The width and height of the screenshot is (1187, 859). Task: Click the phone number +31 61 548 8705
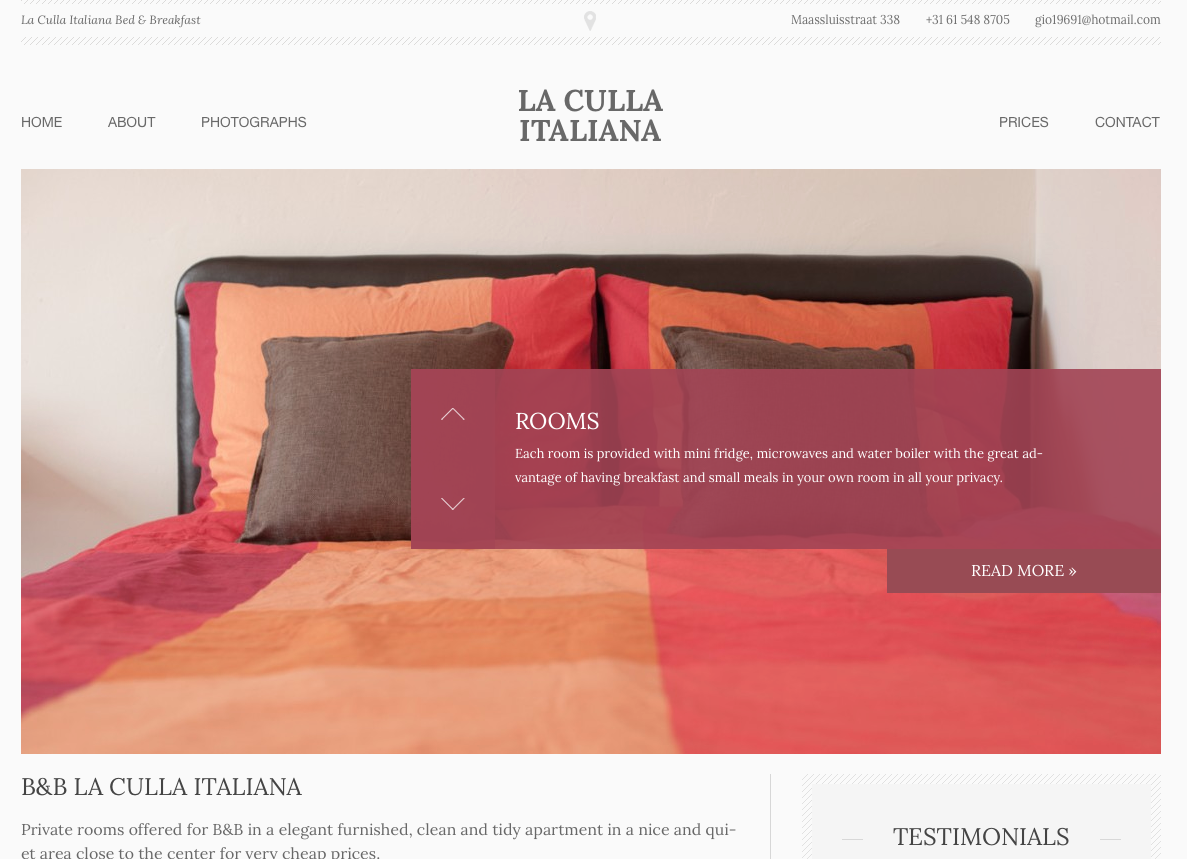[967, 20]
